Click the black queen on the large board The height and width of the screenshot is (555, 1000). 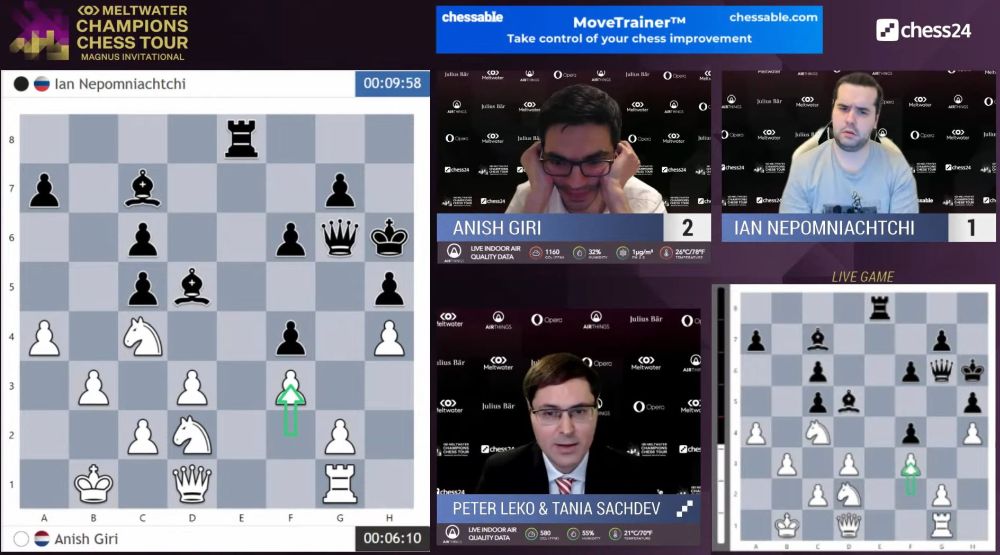340,237
